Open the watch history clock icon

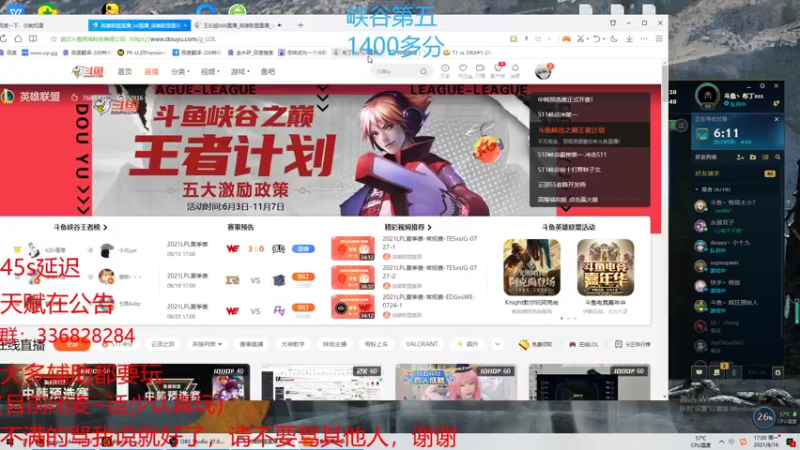coord(445,70)
